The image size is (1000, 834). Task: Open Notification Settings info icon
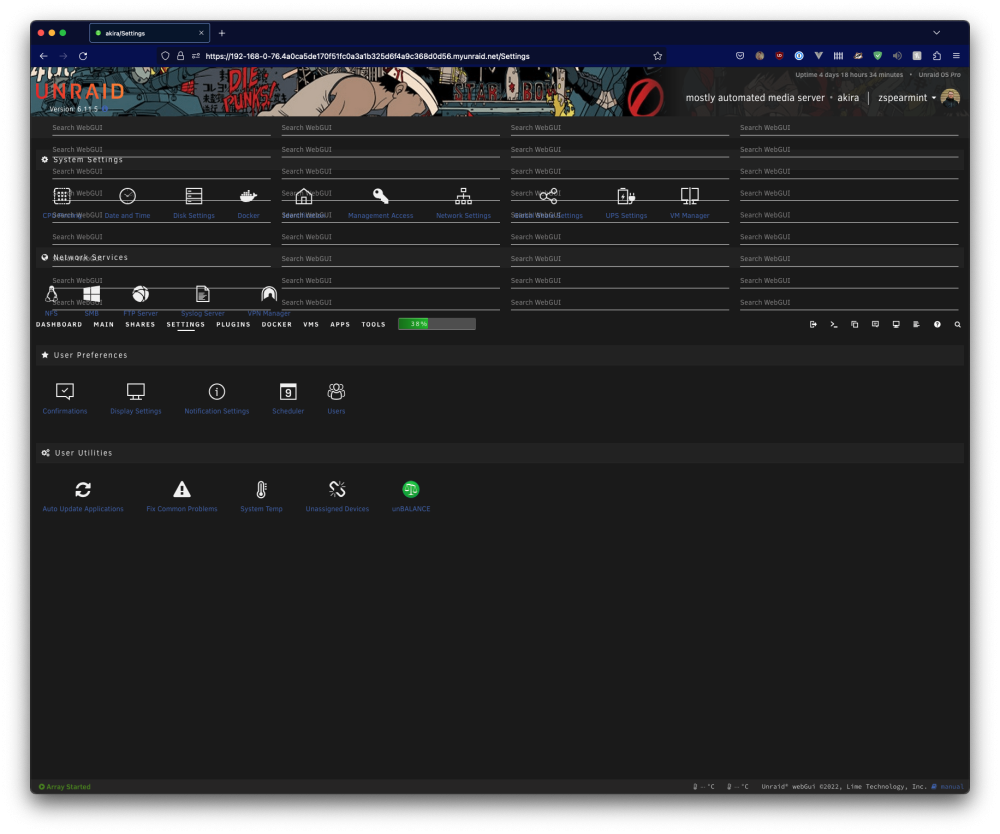217,391
